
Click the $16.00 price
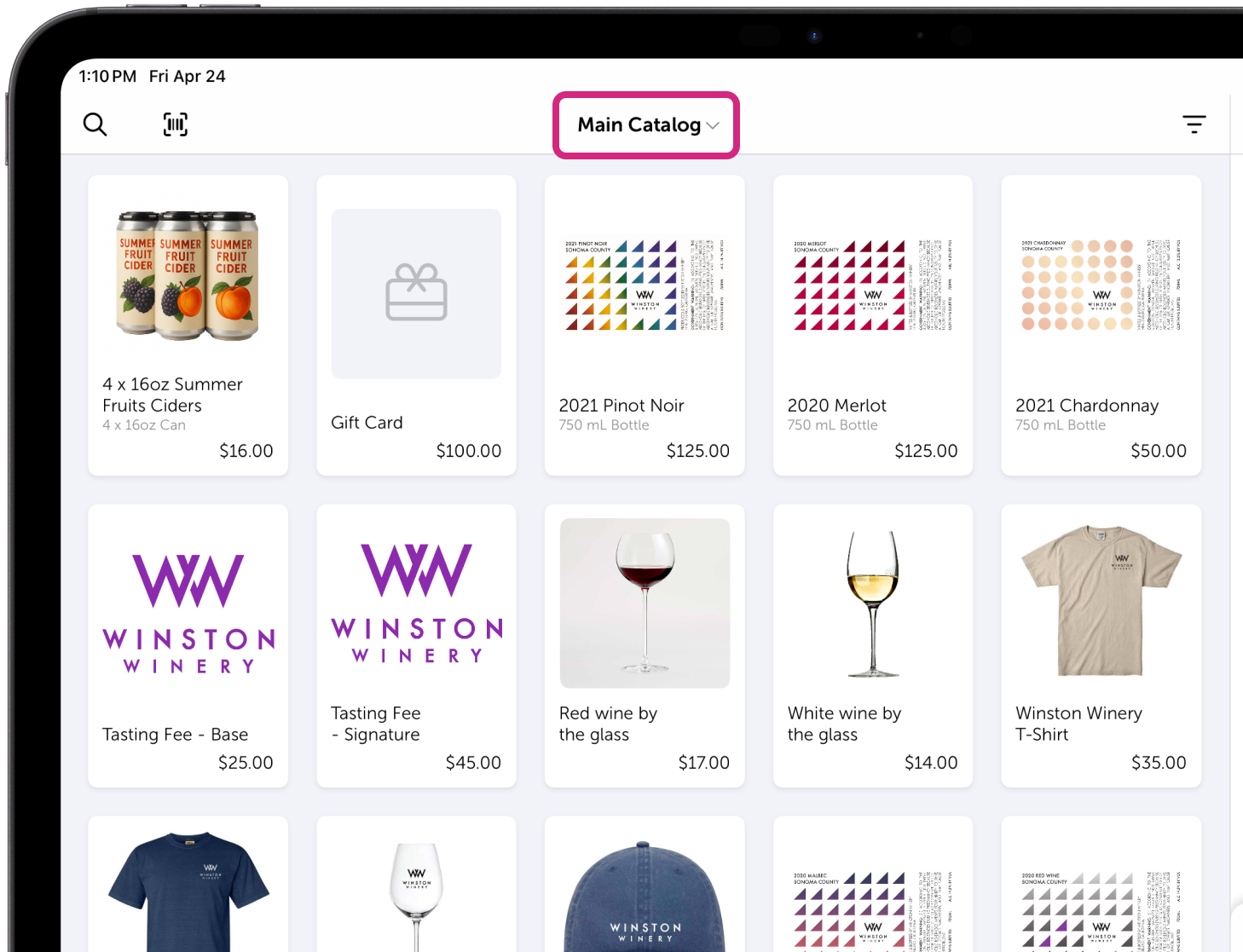(x=246, y=451)
